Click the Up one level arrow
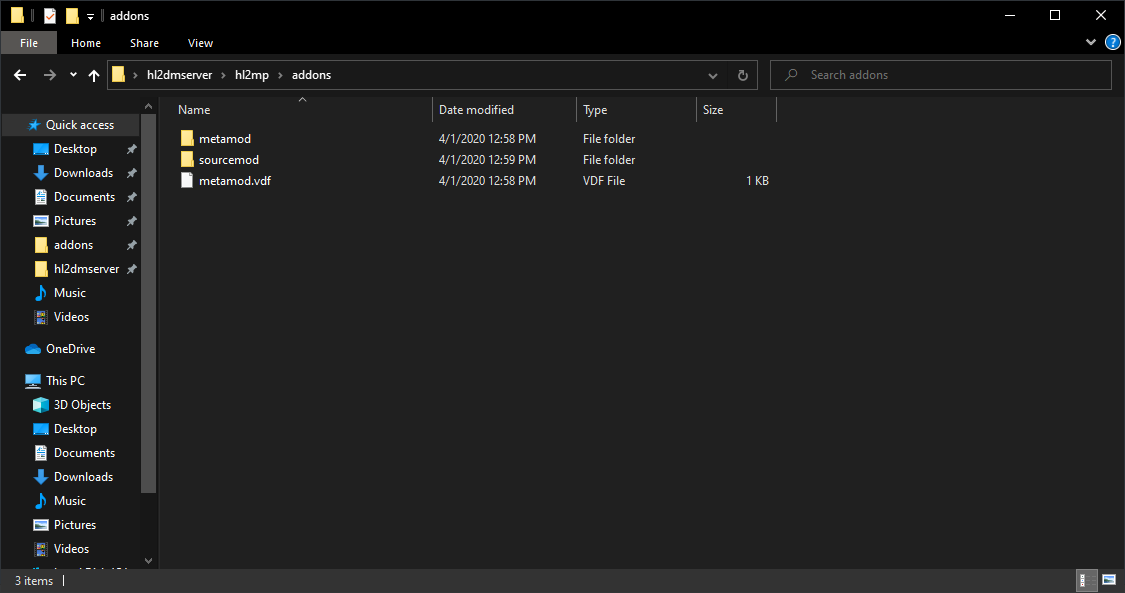1125x593 pixels. 94,75
